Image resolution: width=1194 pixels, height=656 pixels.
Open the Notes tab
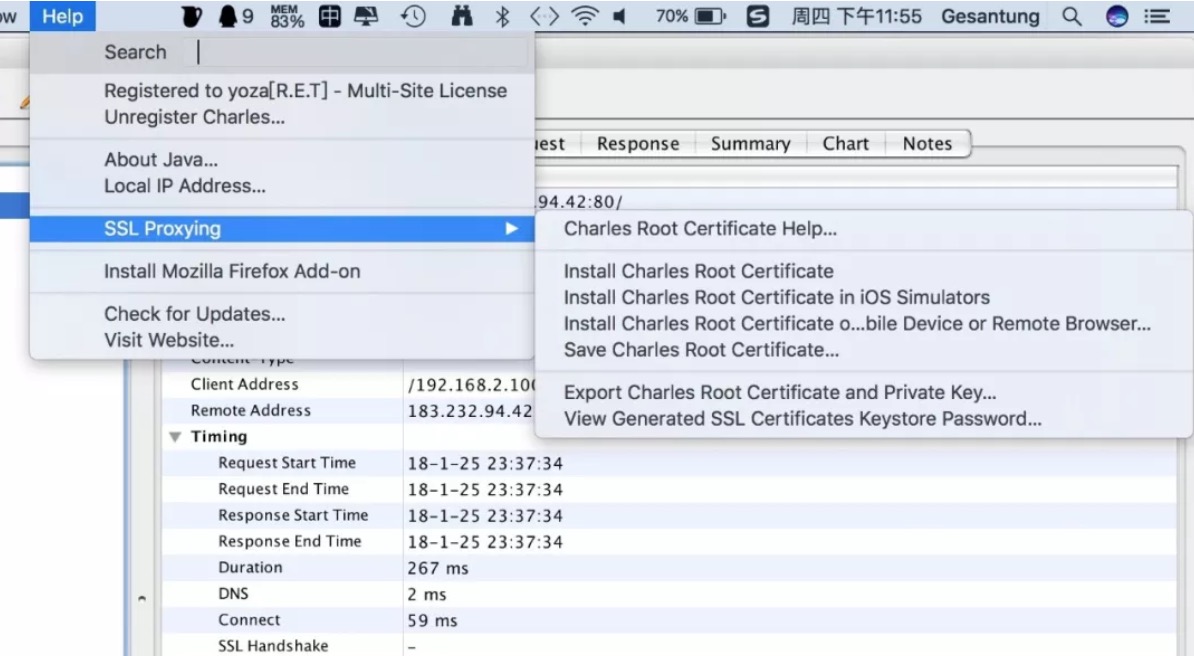click(x=927, y=144)
